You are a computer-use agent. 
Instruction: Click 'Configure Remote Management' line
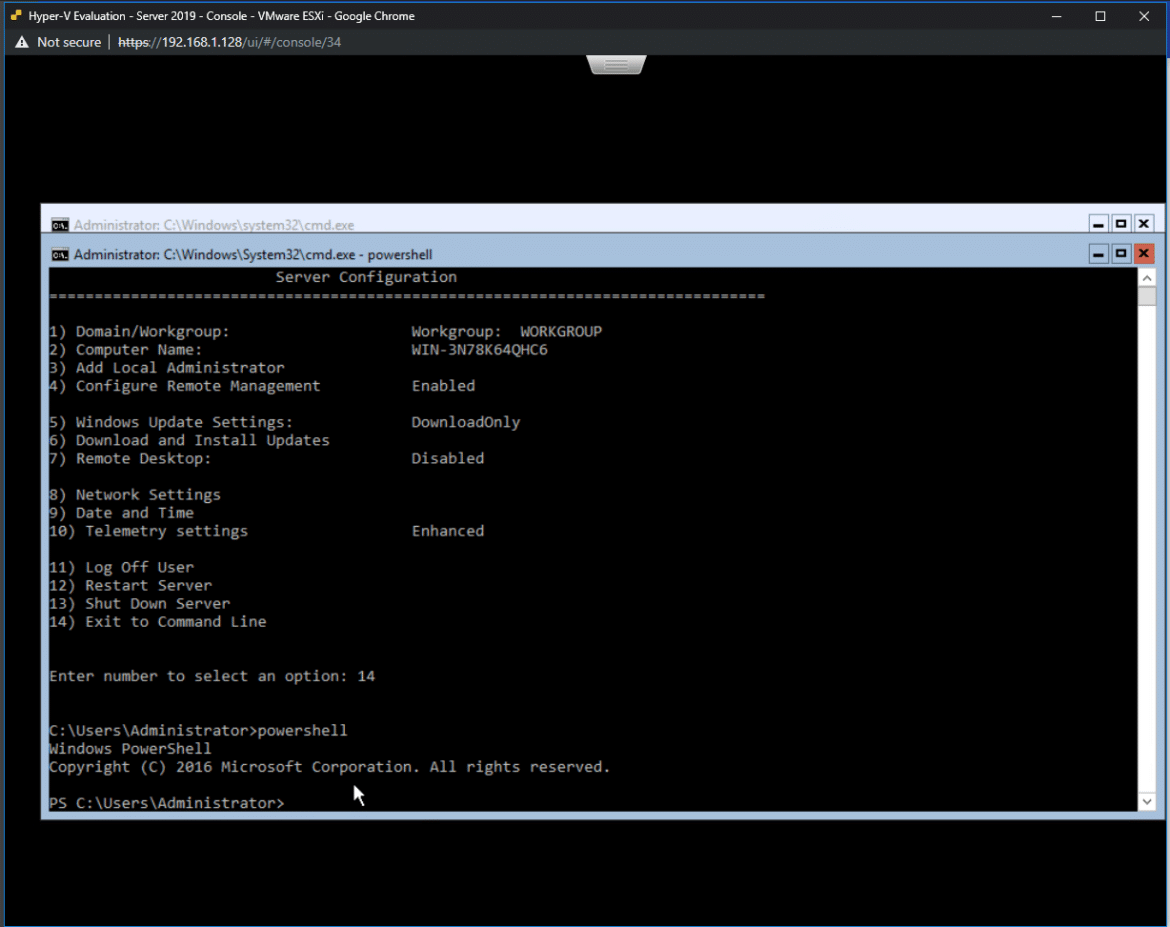tap(185, 386)
